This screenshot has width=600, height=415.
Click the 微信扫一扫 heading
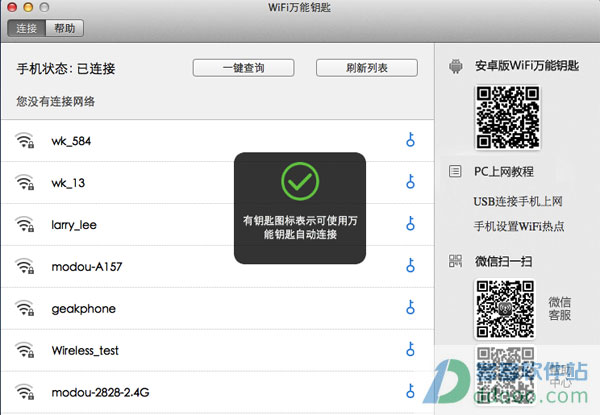tap(503, 261)
